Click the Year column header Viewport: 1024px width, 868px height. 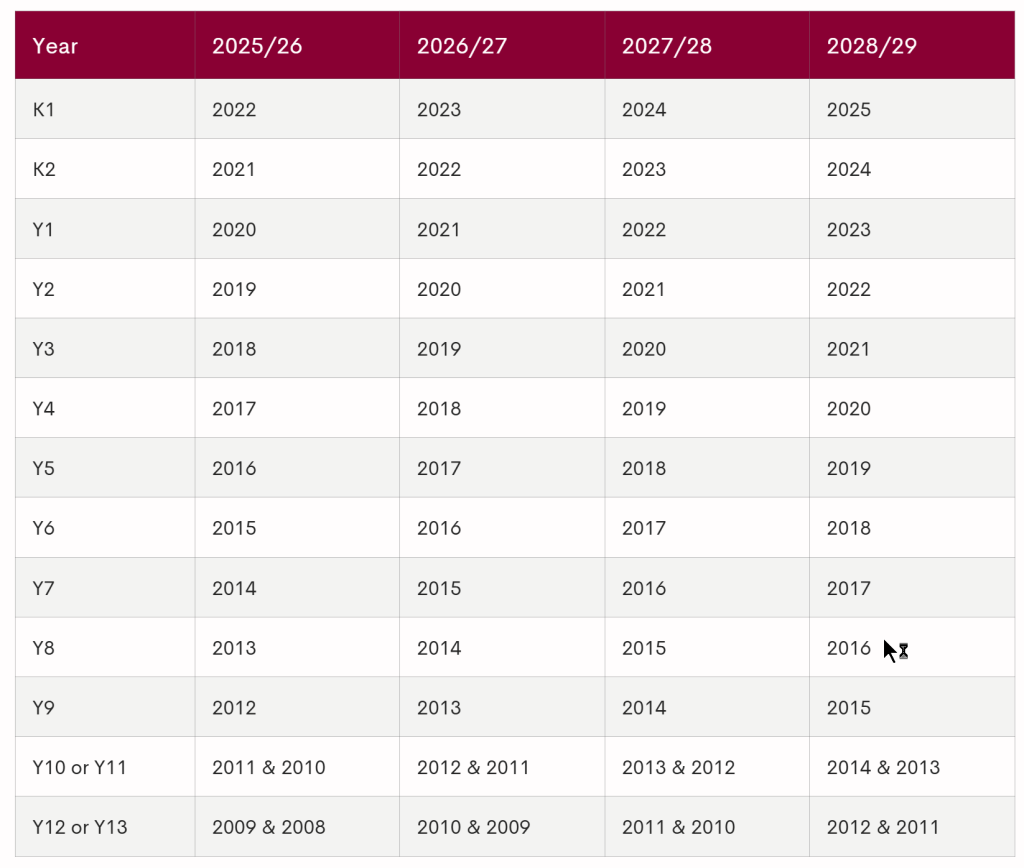55,46
